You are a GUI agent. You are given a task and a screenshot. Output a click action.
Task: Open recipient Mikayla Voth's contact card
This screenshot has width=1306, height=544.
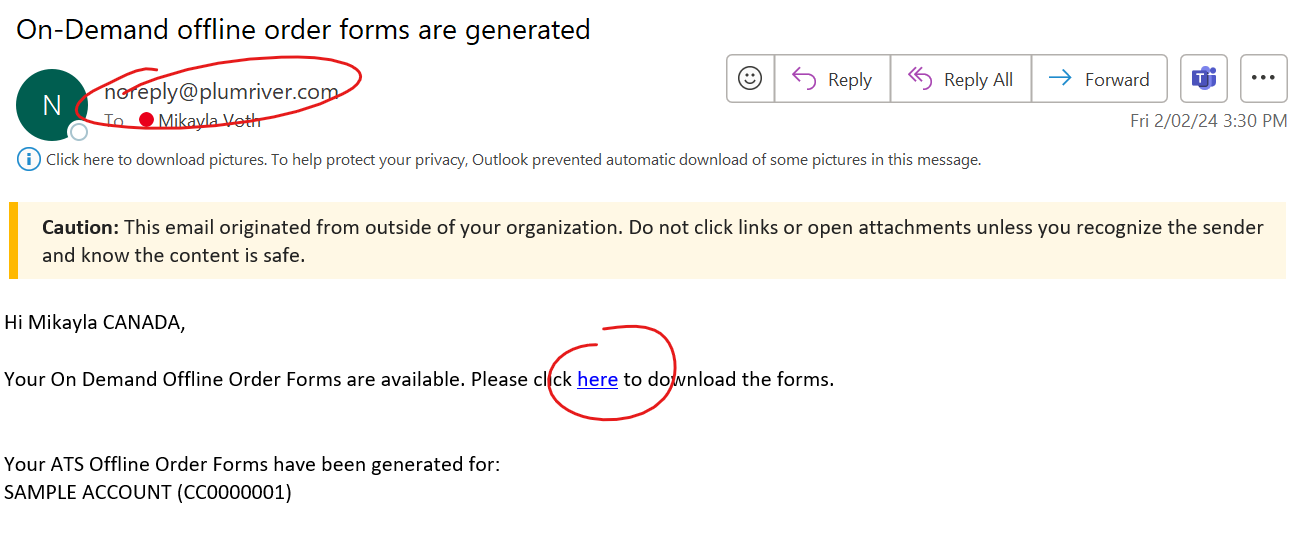(x=209, y=121)
